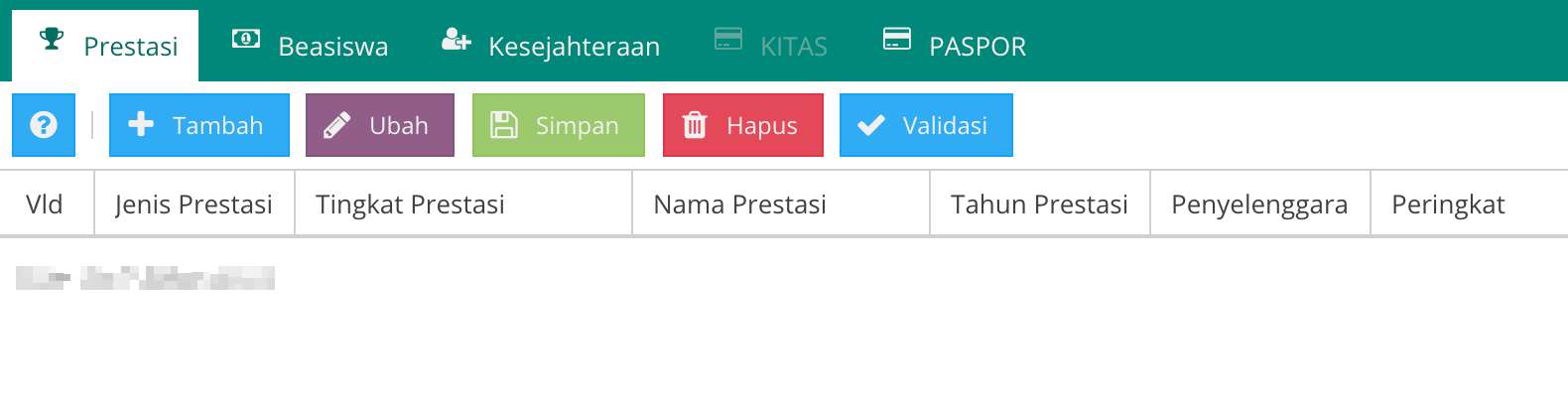Click the Hapus button label

click(762, 126)
